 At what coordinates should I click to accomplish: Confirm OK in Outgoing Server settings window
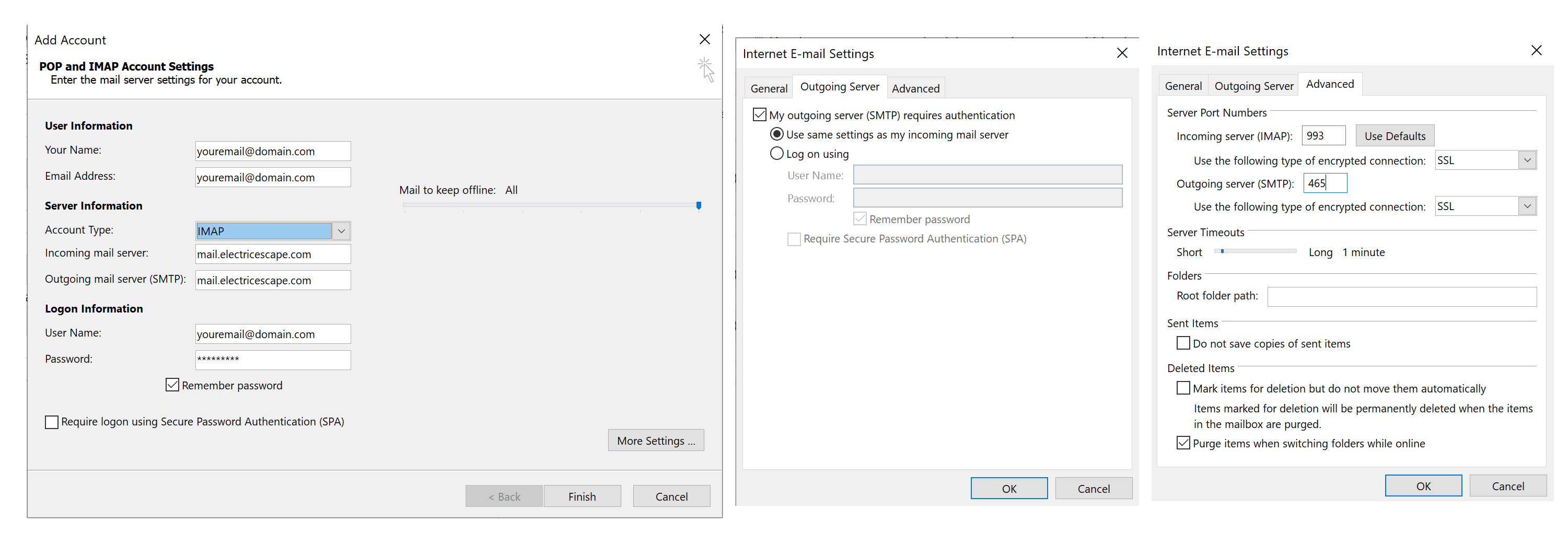tap(1009, 488)
